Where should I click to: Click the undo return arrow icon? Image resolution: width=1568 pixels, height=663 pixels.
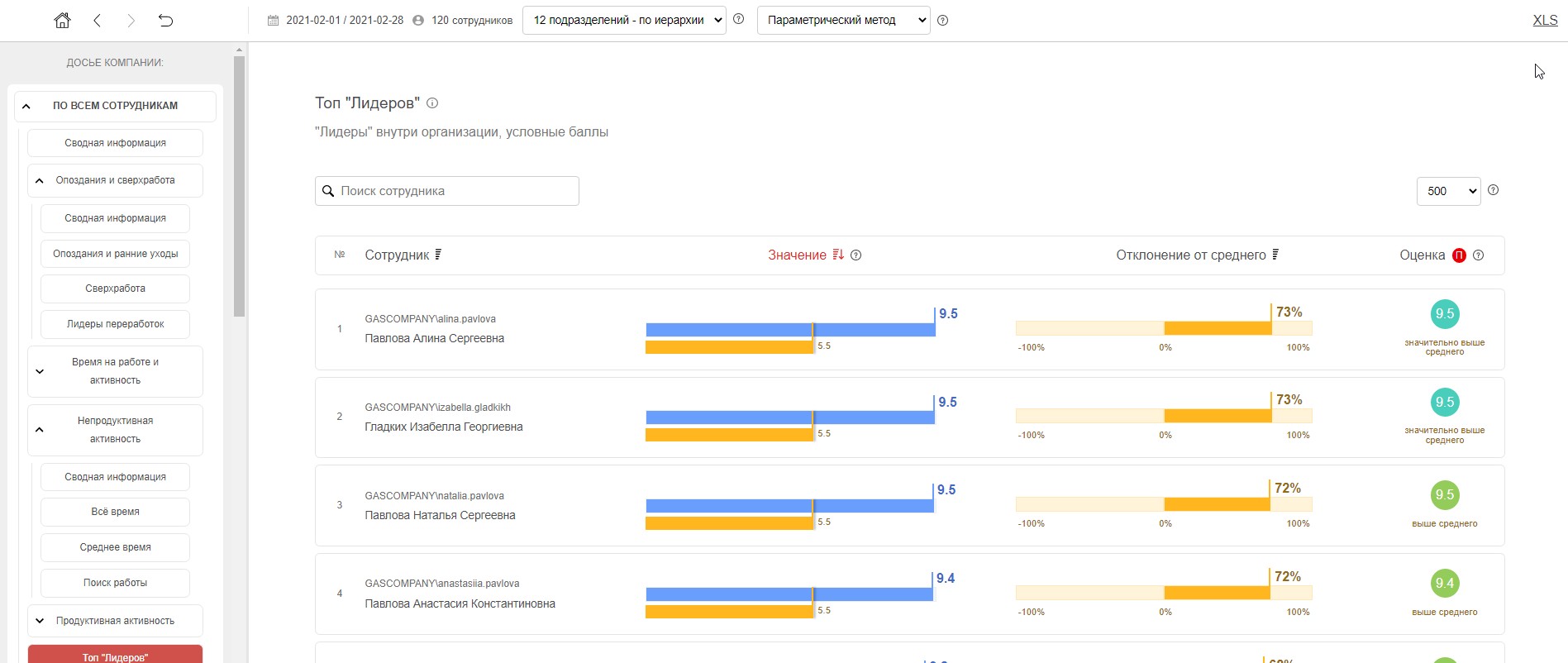coord(165,21)
